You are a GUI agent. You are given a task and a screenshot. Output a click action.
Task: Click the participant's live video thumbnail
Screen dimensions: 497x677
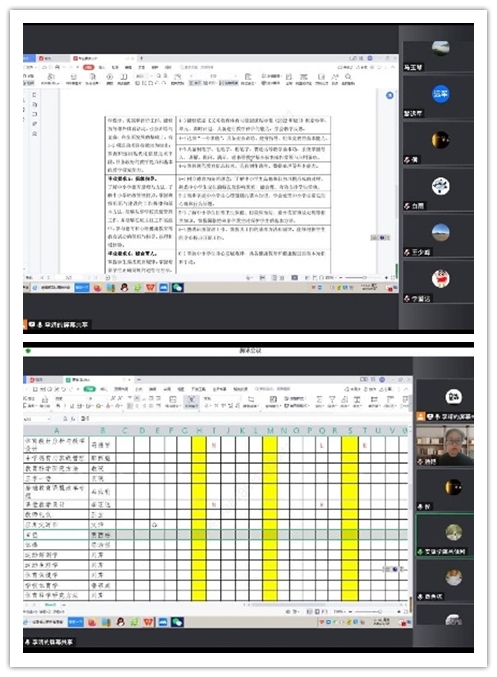point(444,446)
